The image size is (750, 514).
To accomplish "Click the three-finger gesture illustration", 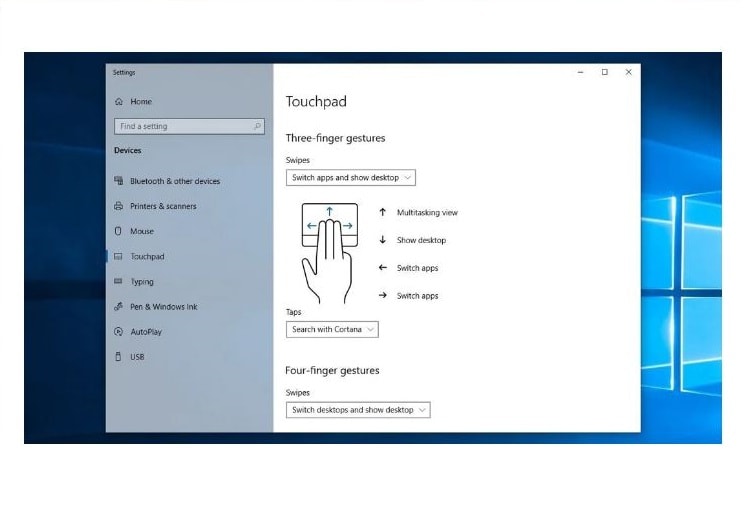I will (x=329, y=250).
